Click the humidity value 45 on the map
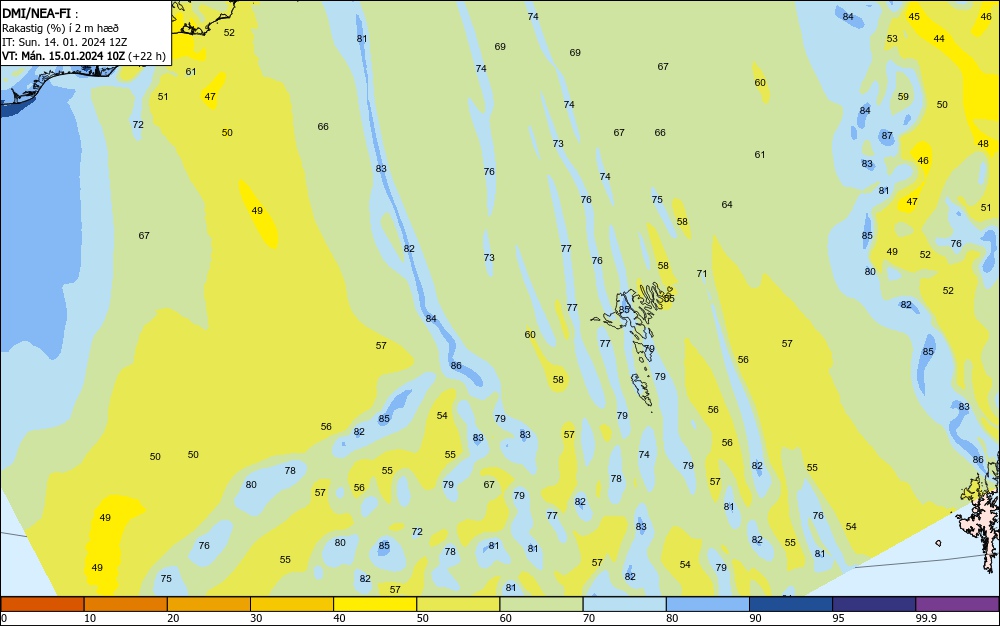Screen dimensions: 1000x626 [914, 17]
